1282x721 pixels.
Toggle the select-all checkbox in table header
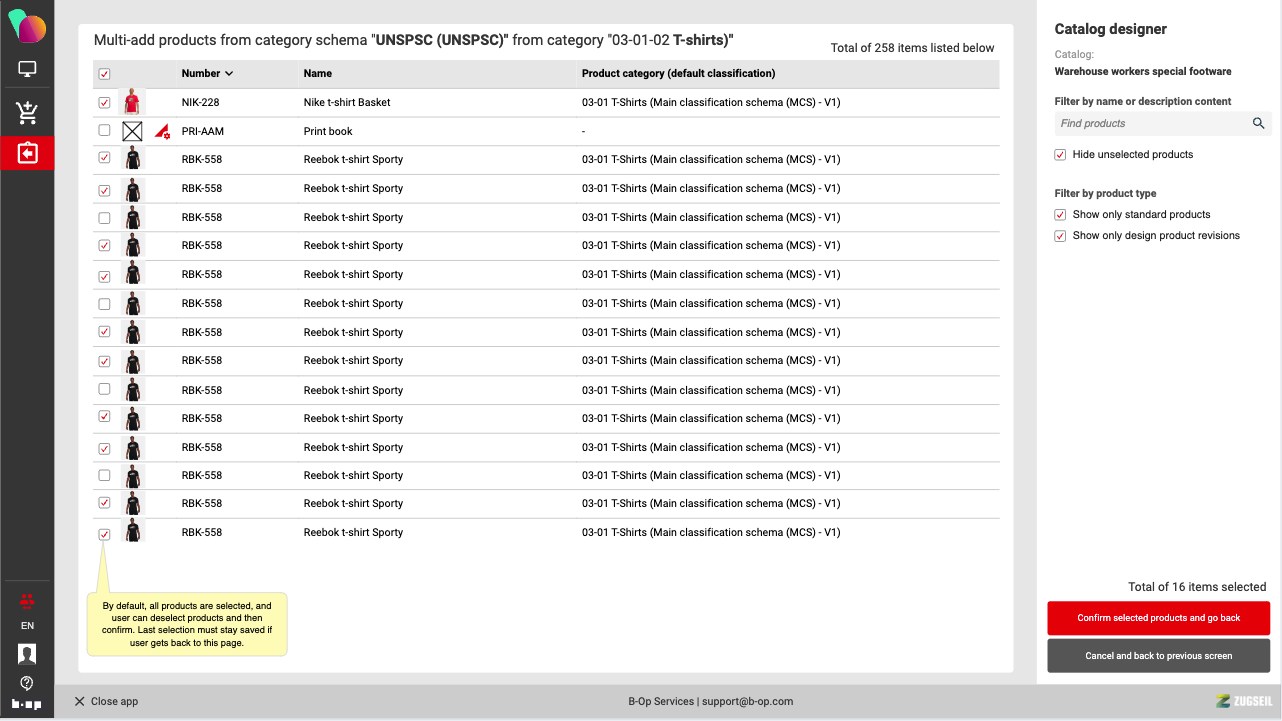coord(105,74)
